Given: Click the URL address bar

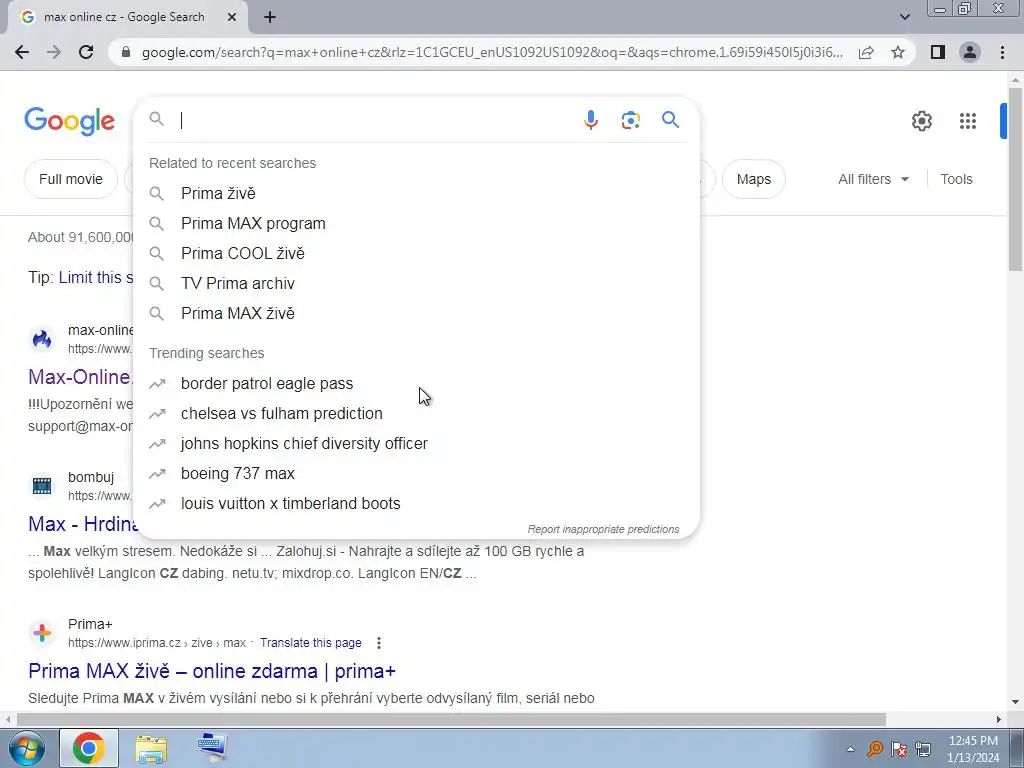Looking at the screenshot, I should [492, 52].
